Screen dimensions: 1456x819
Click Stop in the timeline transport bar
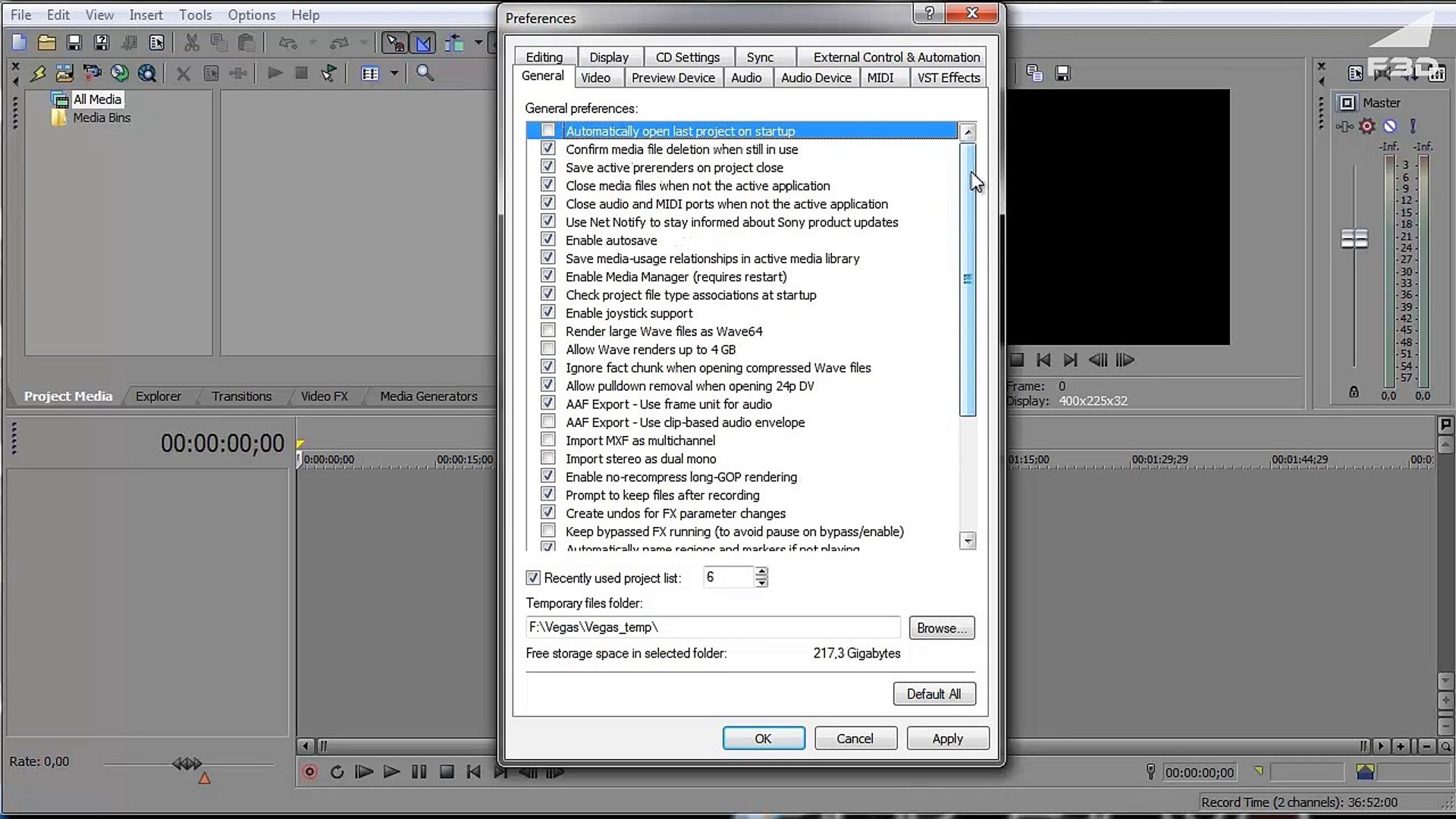pyautogui.click(x=447, y=772)
